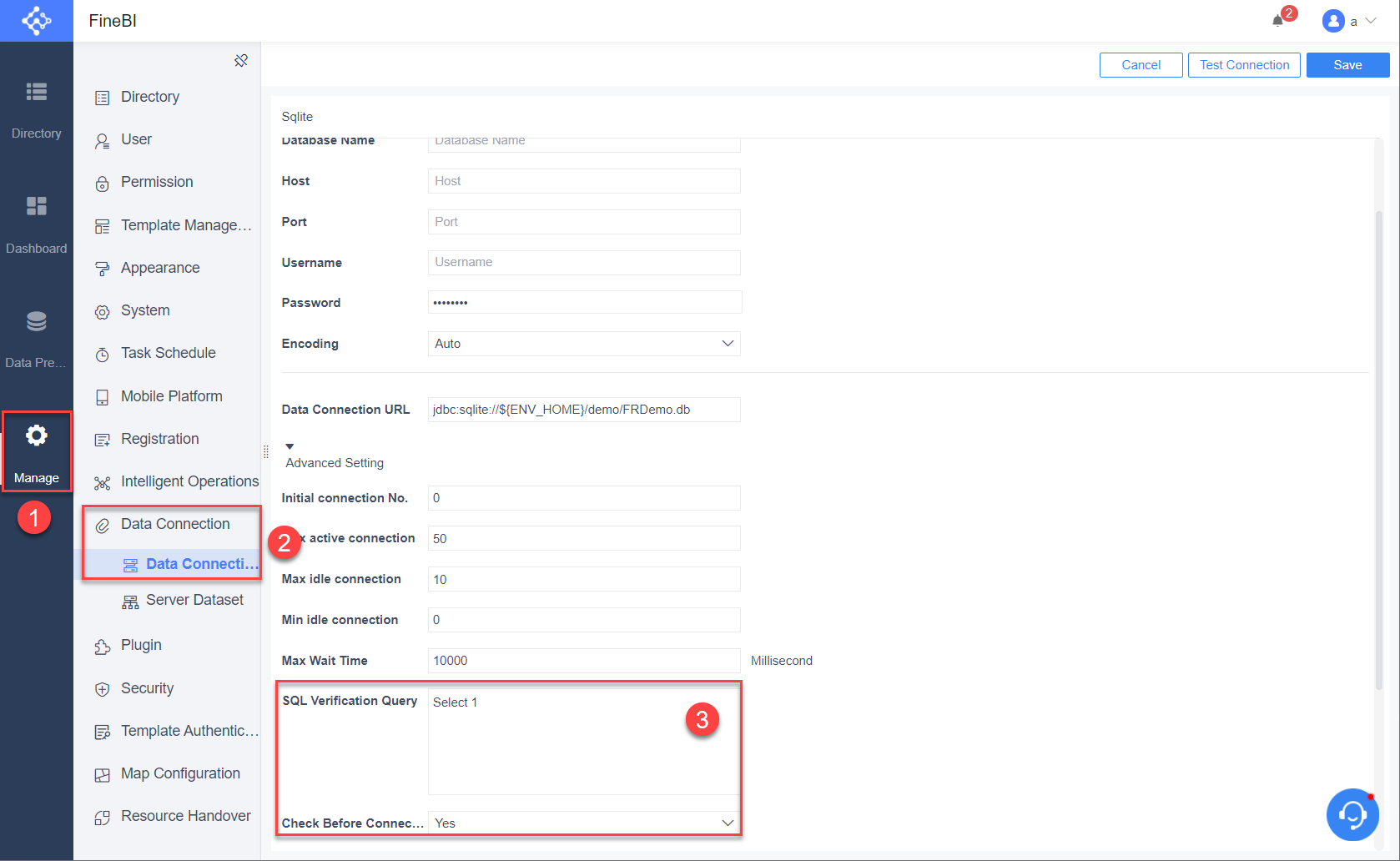Click the Data Connection URL field
The width and height of the screenshot is (1400, 861).
coord(584,410)
